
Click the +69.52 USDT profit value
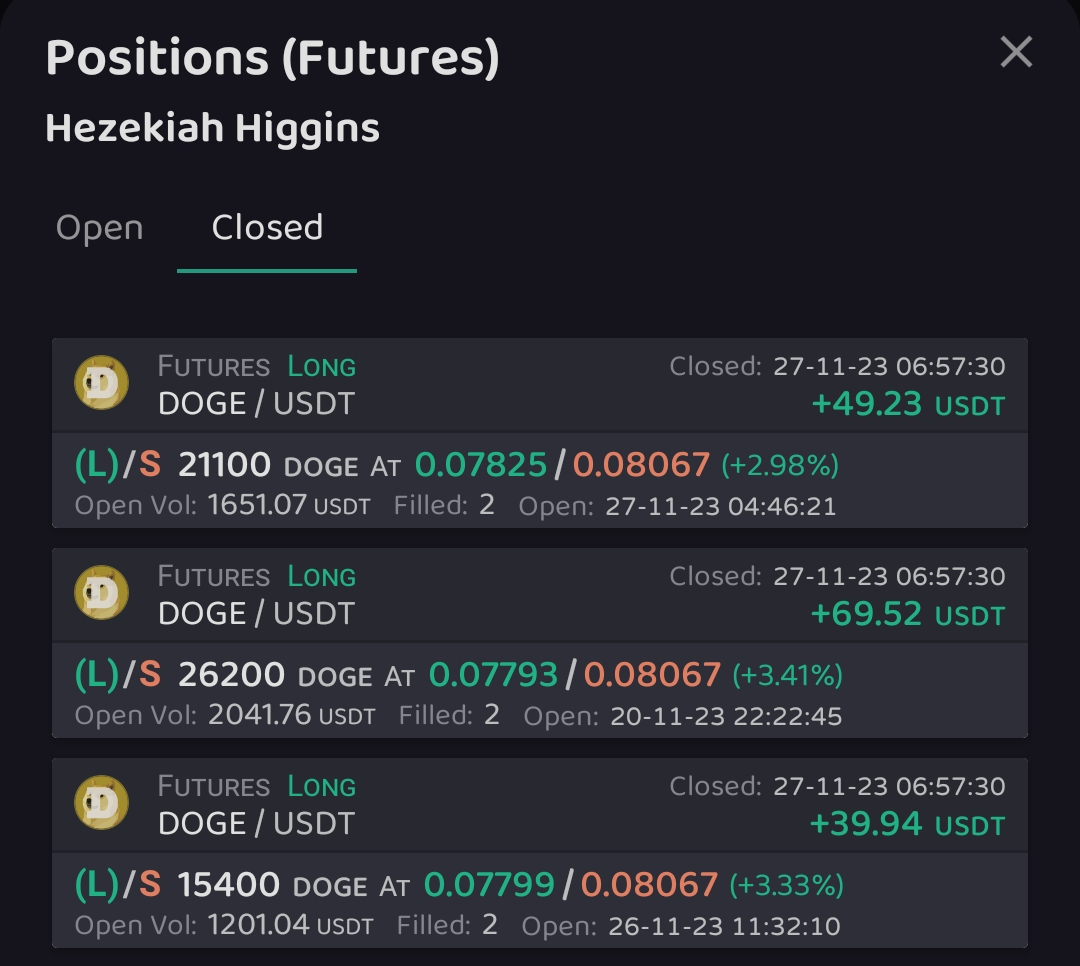[907, 614]
